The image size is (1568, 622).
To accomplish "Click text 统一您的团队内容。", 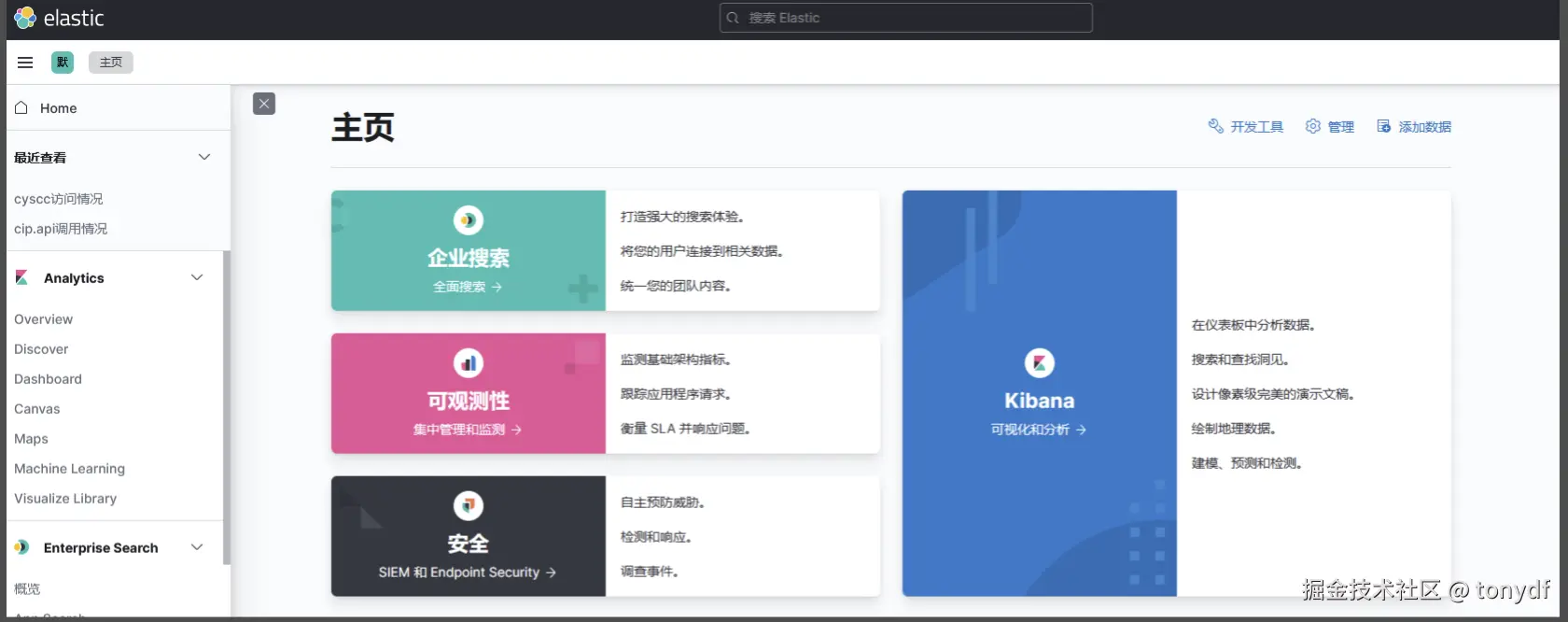I will pyautogui.click(x=676, y=286).
